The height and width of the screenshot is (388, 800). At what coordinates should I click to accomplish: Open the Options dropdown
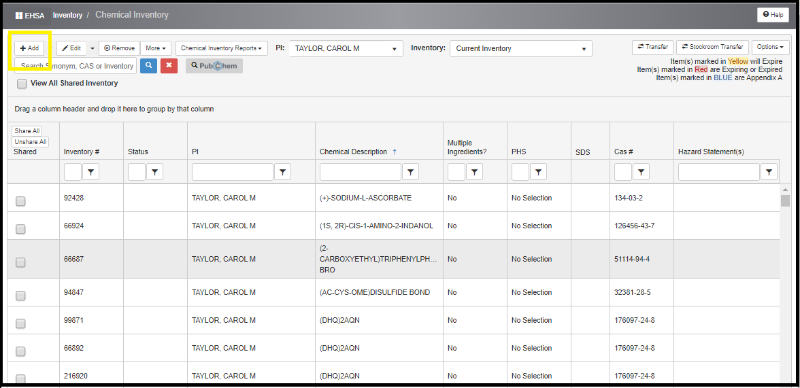769,46
